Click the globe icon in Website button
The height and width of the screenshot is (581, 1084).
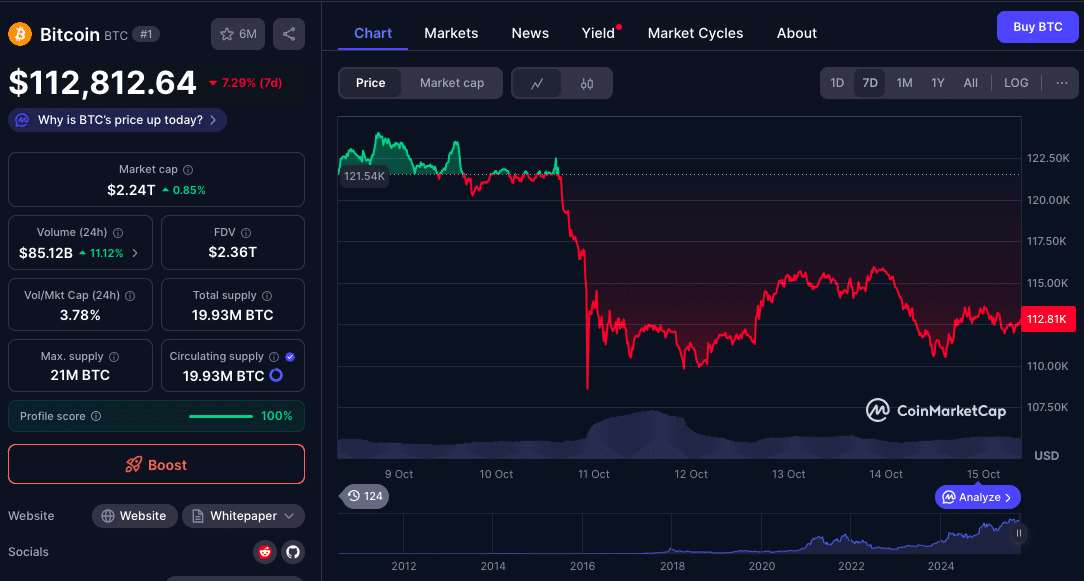pyautogui.click(x=108, y=516)
